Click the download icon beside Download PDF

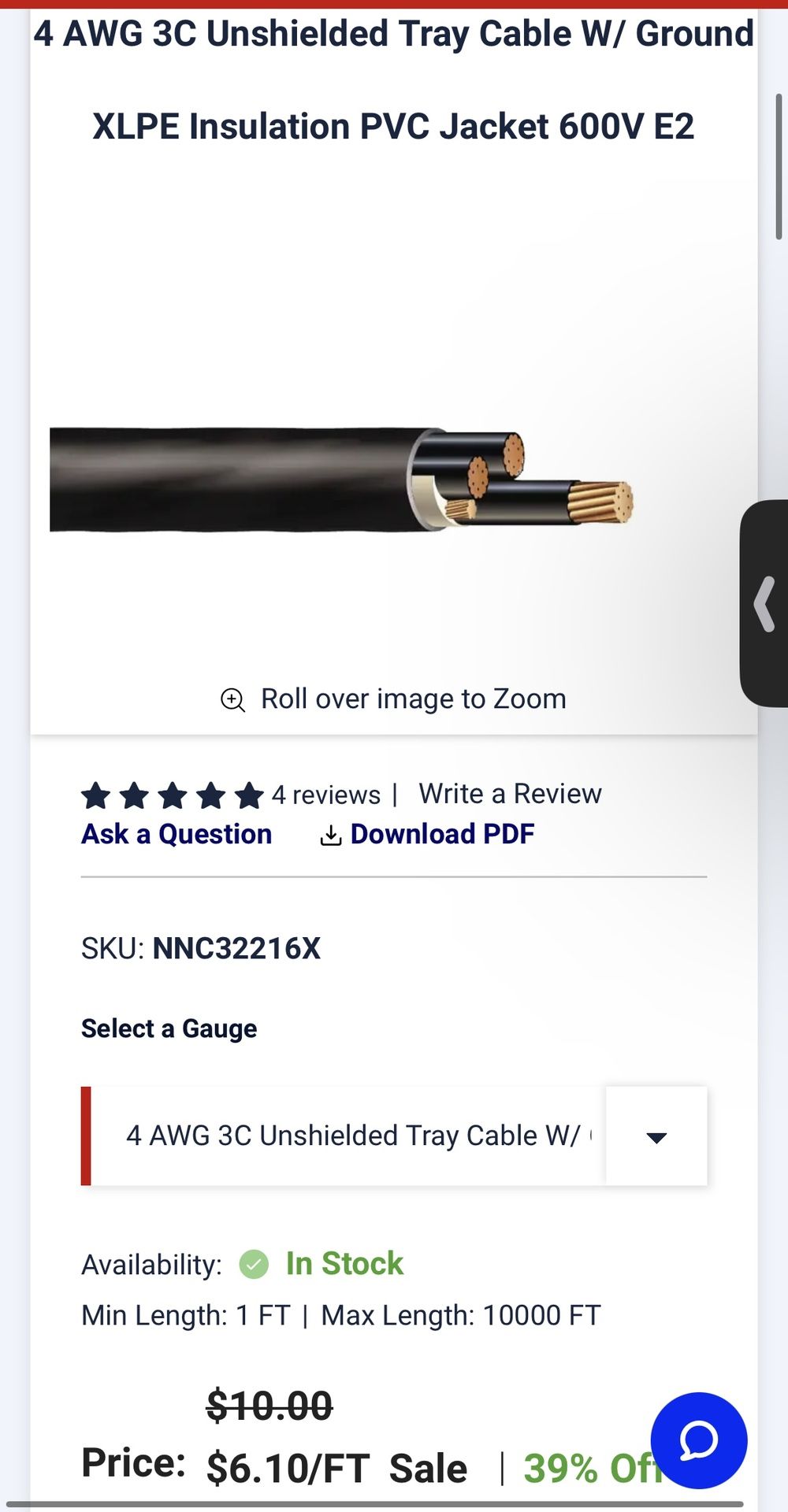point(331,836)
